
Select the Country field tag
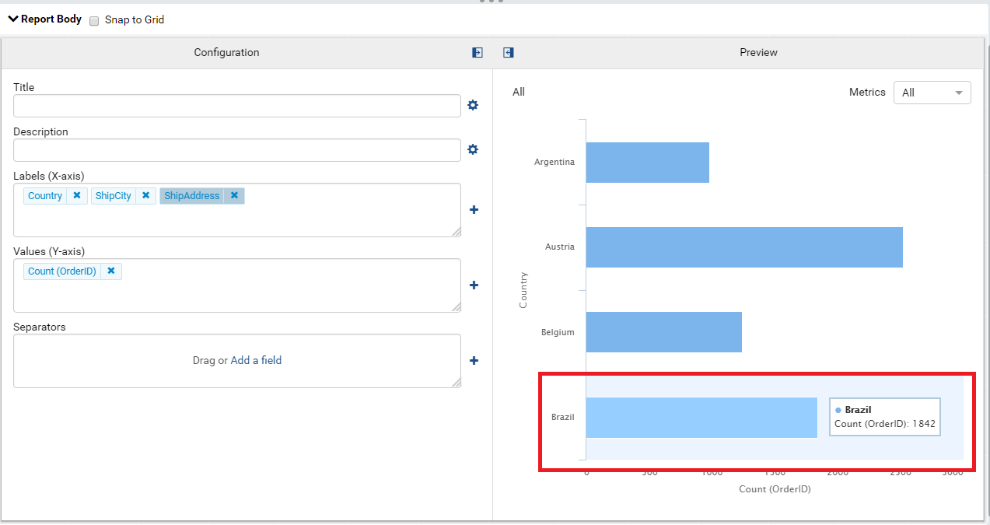(x=45, y=196)
